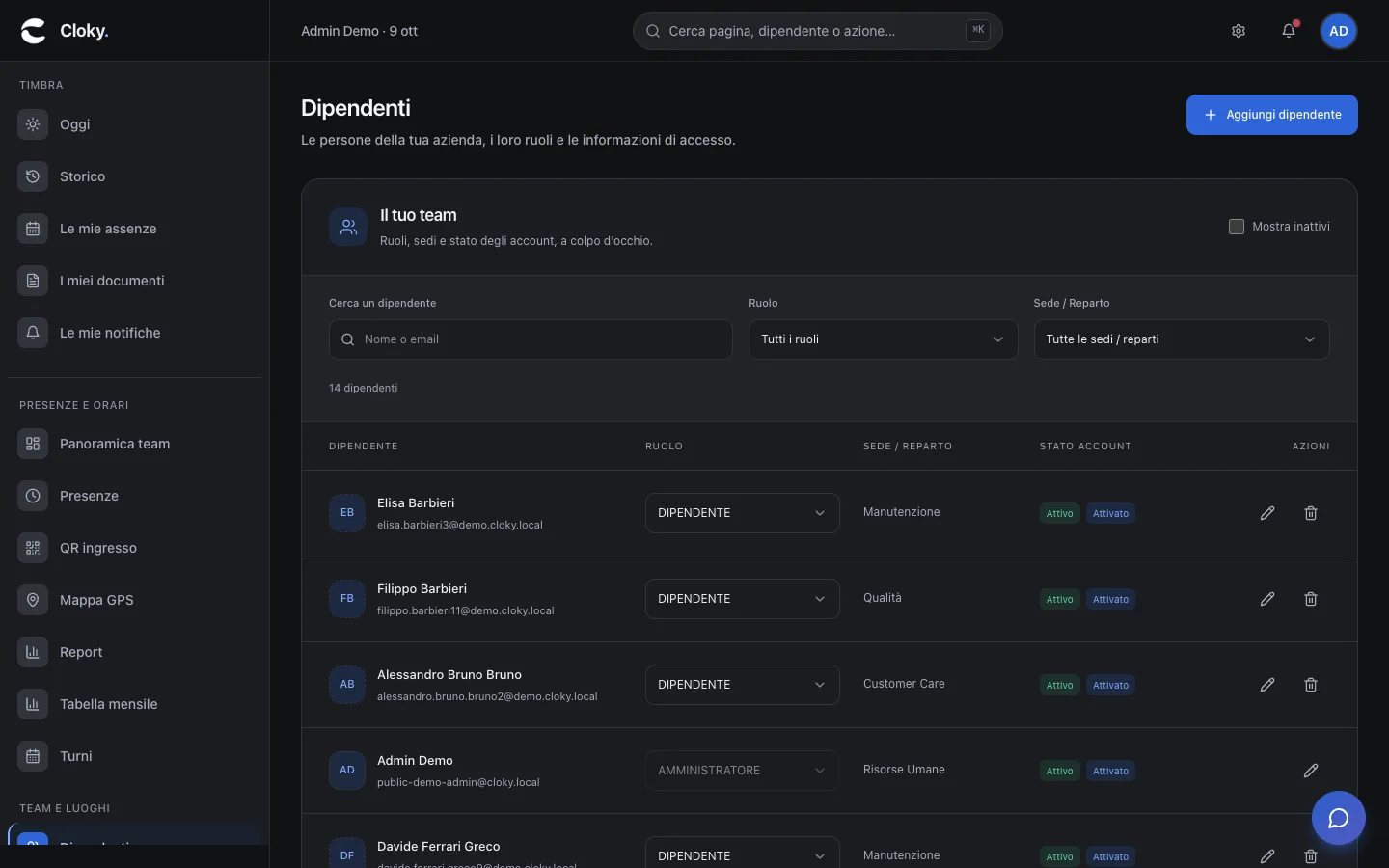The image size is (1389, 868).
Task: Open the settings gear icon
Action: (x=1239, y=31)
